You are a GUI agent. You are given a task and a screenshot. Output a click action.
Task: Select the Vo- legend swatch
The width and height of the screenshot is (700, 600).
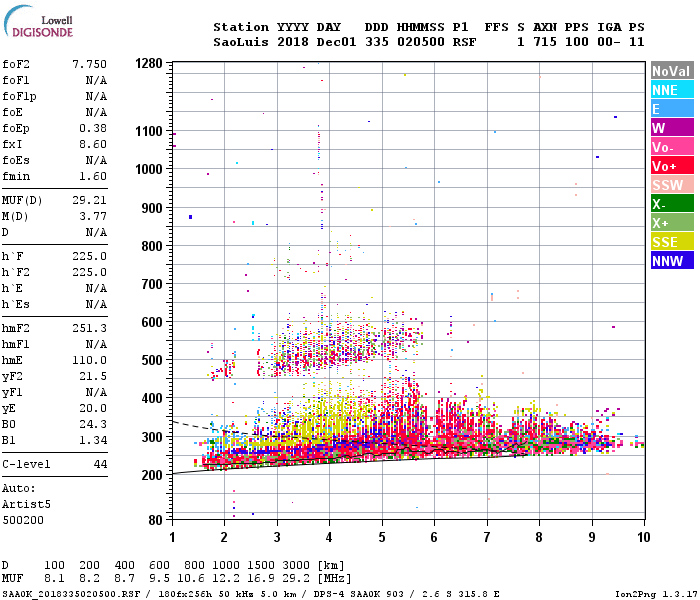click(x=672, y=147)
